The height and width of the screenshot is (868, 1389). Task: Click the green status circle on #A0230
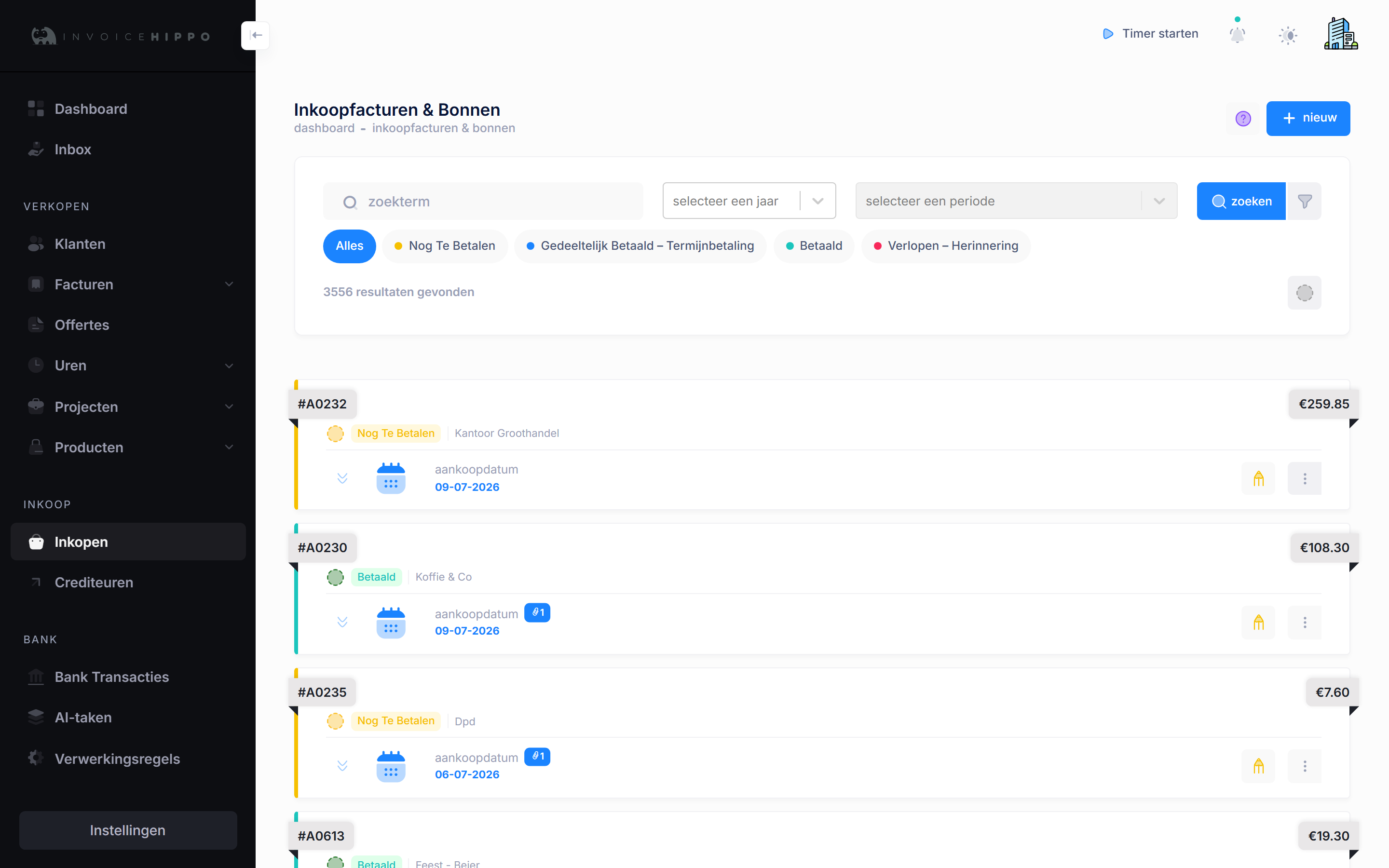(335, 577)
